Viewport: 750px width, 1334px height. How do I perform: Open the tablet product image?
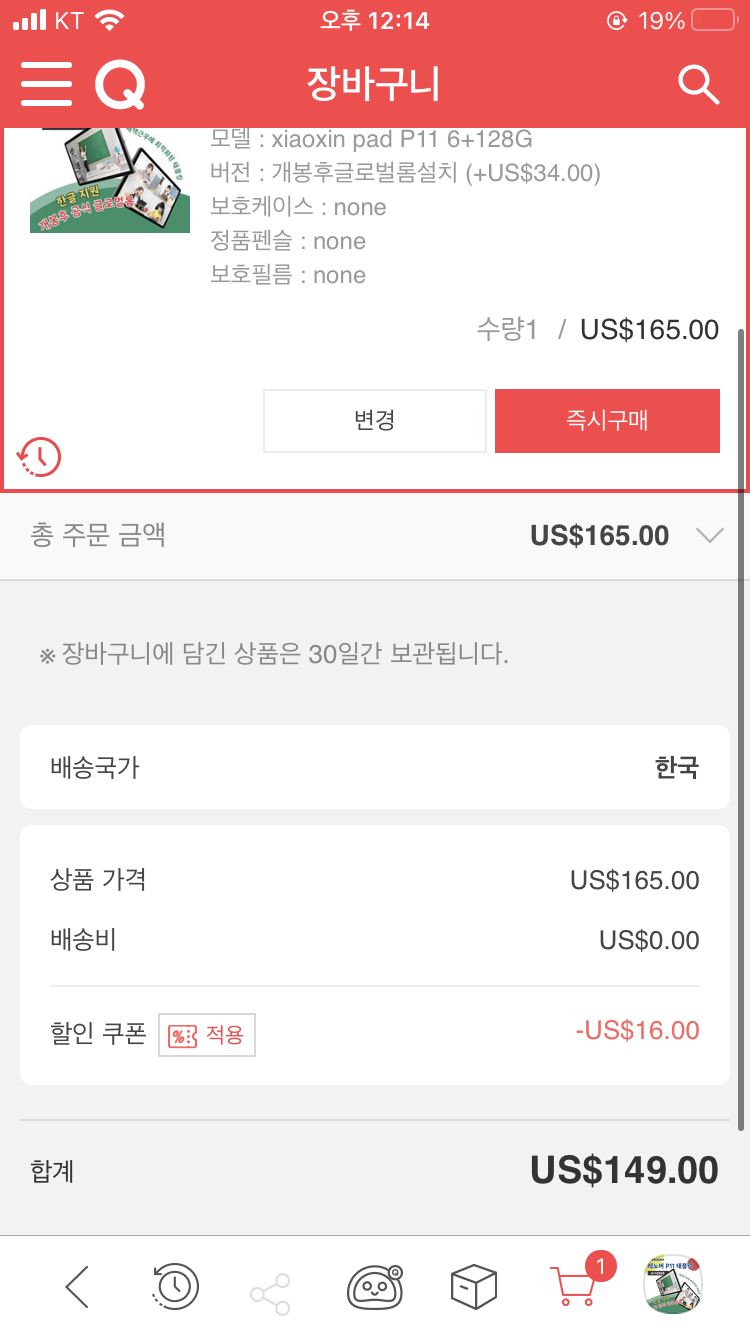coord(110,180)
